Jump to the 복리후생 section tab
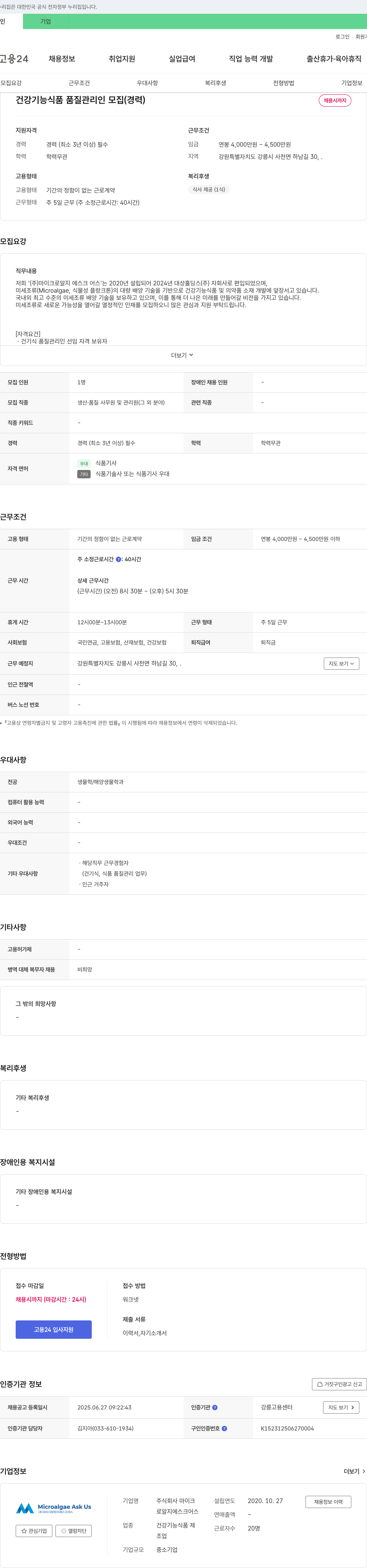367x1568 pixels. (x=216, y=83)
